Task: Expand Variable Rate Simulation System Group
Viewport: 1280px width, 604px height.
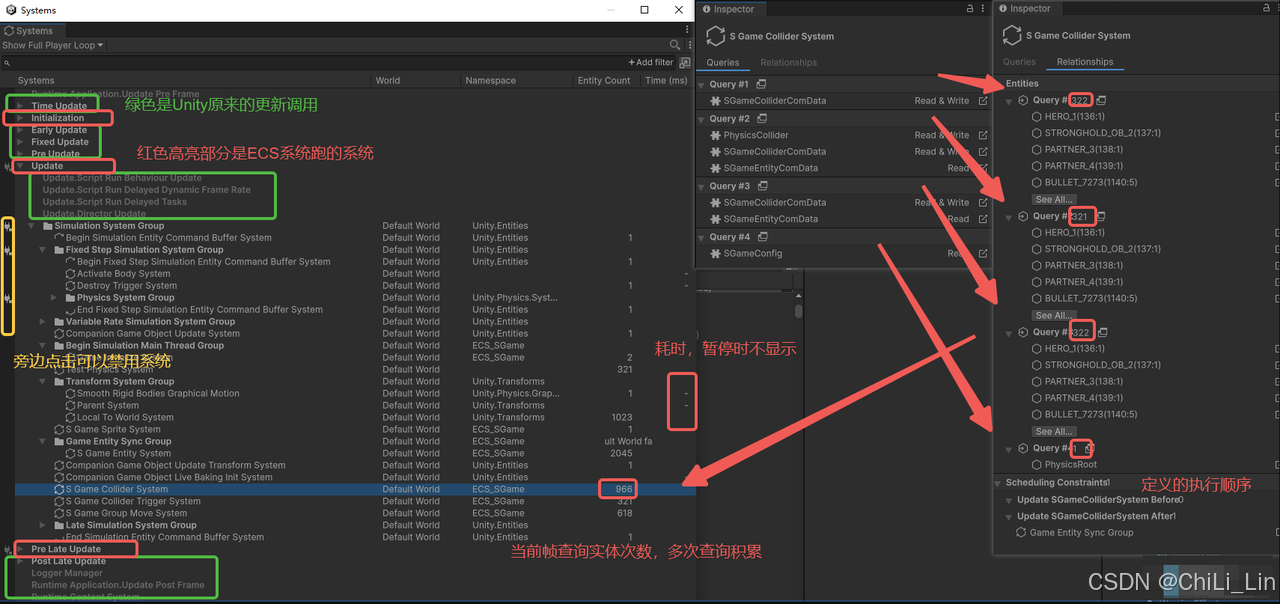Action: click(x=43, y=322)
